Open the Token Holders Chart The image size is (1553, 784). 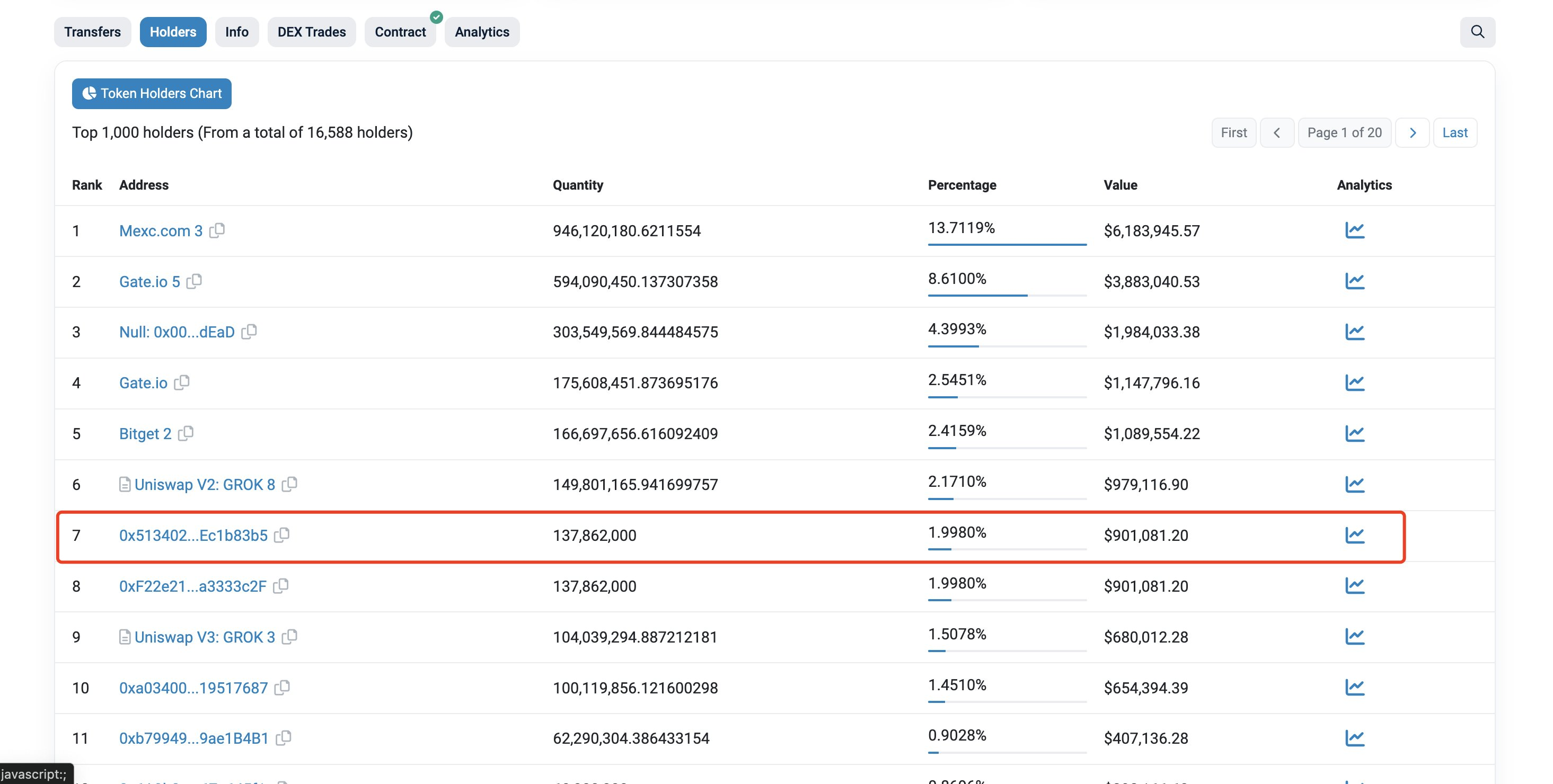151,93
